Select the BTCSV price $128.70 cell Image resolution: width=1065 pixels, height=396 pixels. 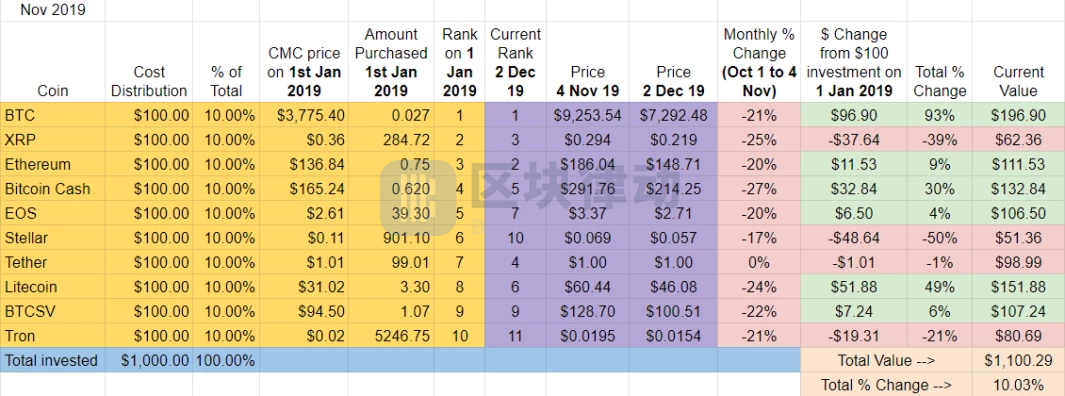588,311
